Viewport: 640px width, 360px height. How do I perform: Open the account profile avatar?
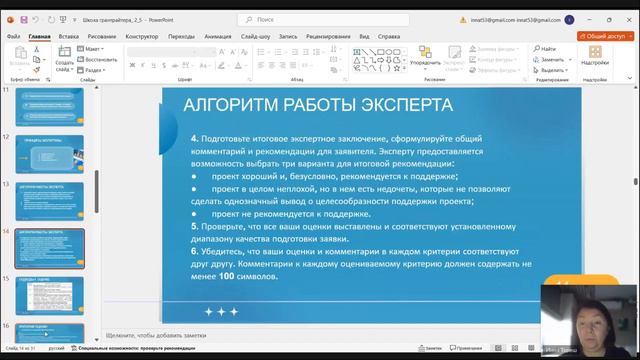569,20
